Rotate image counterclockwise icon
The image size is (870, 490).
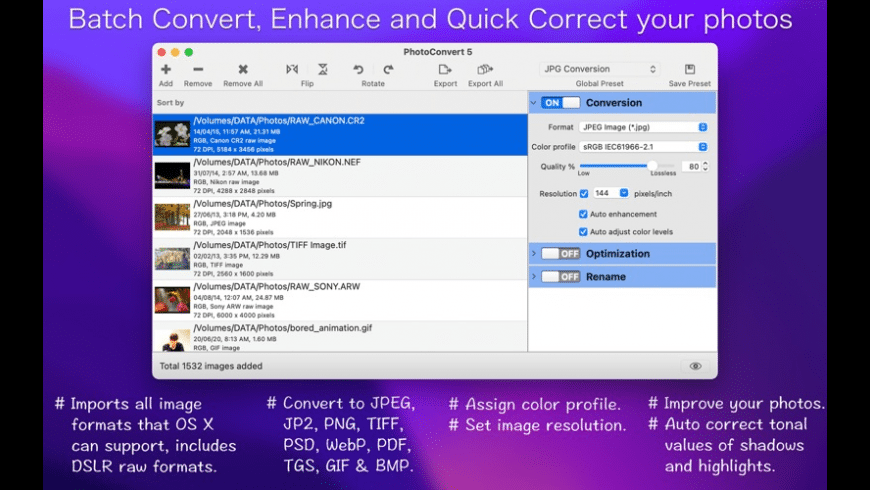point(358,69)
